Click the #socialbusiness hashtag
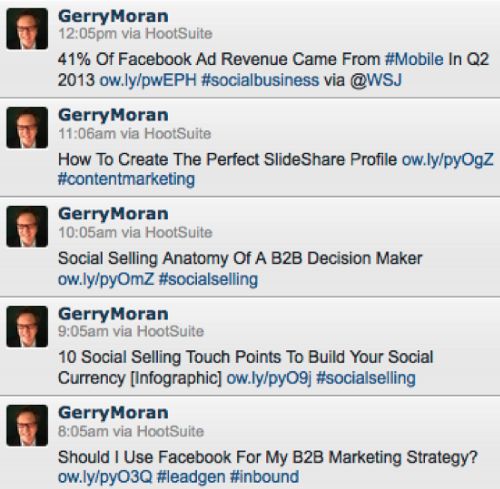This screenshot has height=489, width=500. 260,80
